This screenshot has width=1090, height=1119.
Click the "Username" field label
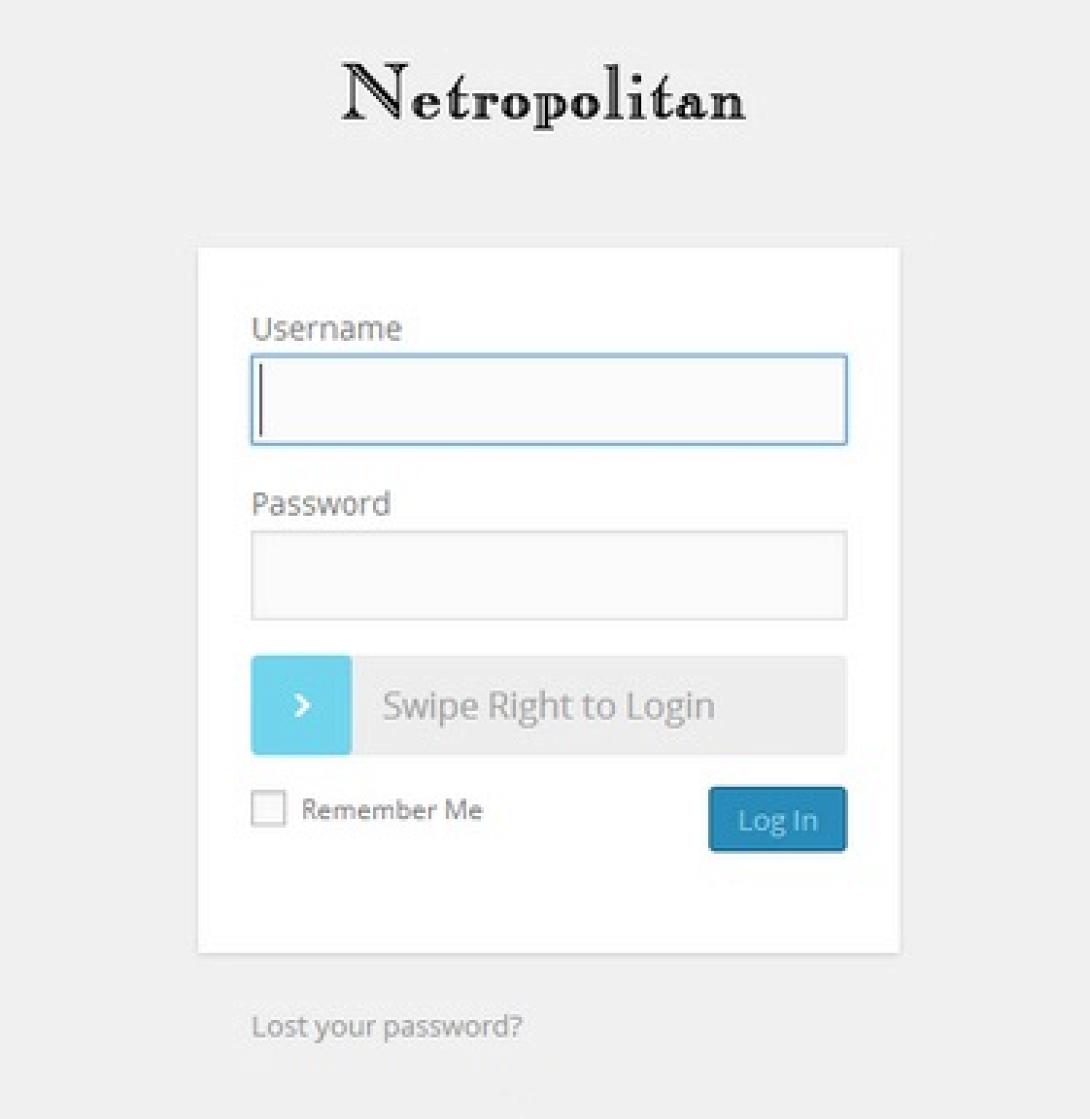pyautogui.click(x=326, y=329)
